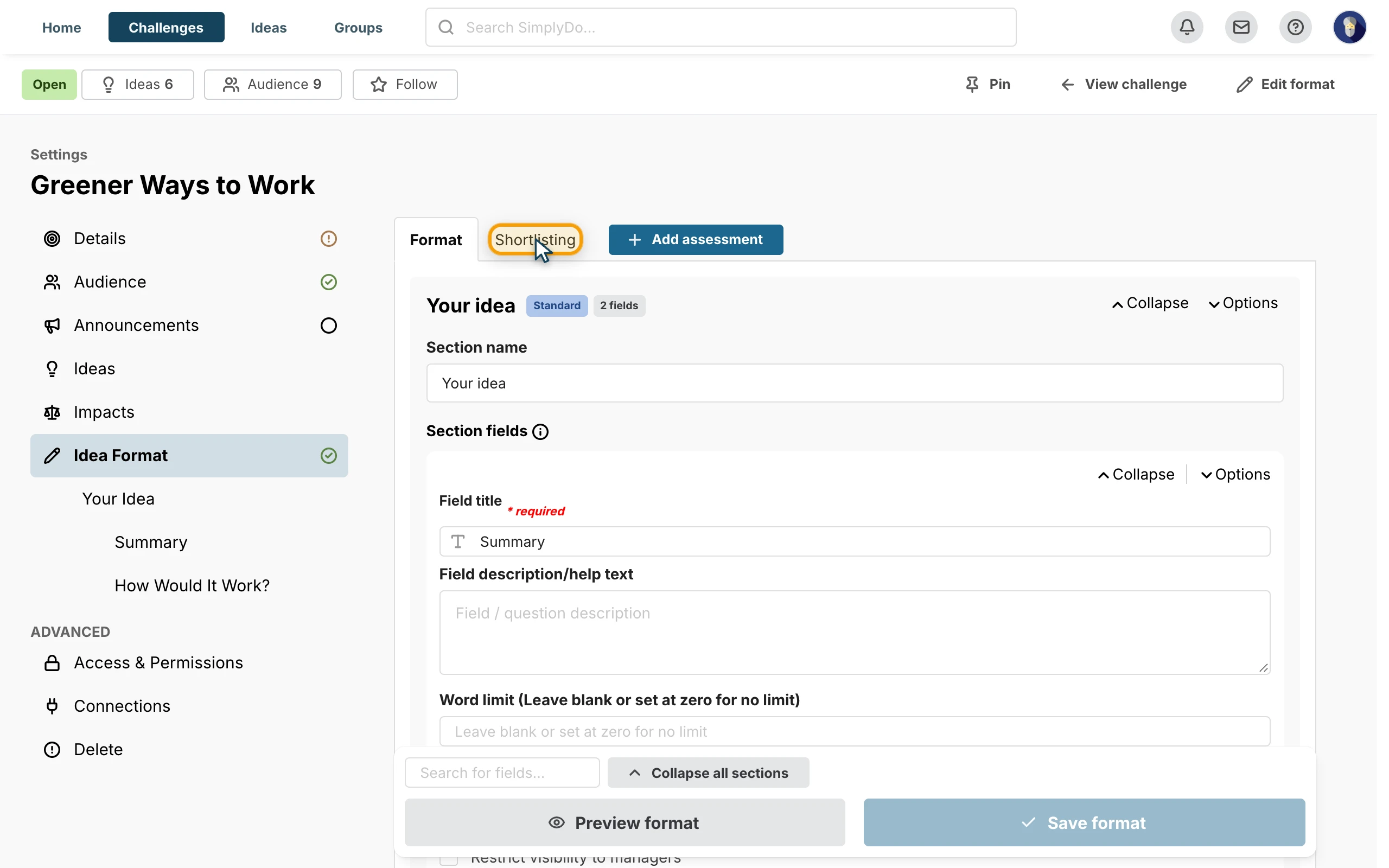Open the messages envelope icon

(x=1241, y=27)
